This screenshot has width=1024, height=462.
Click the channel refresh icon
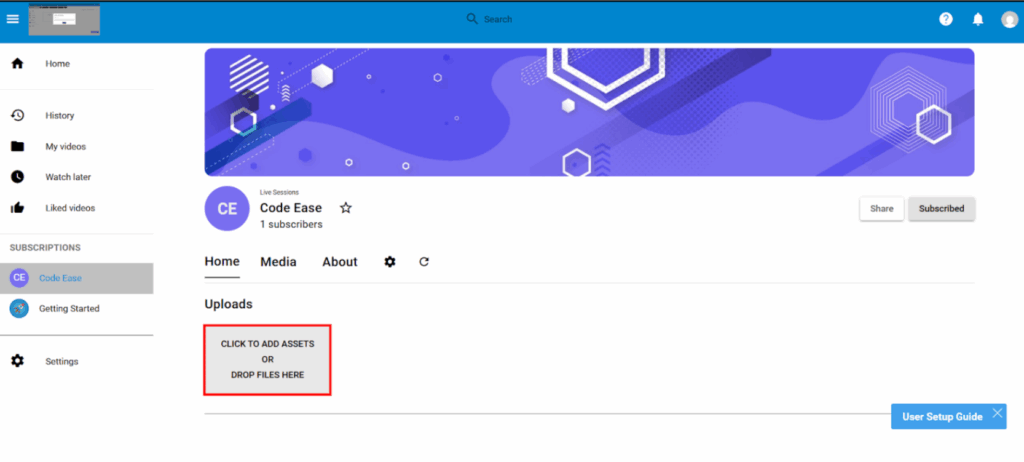pos(424,262)
